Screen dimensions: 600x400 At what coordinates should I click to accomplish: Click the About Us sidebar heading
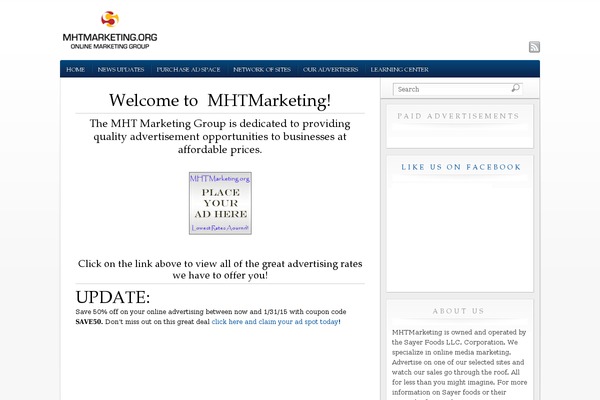(458, 311)
